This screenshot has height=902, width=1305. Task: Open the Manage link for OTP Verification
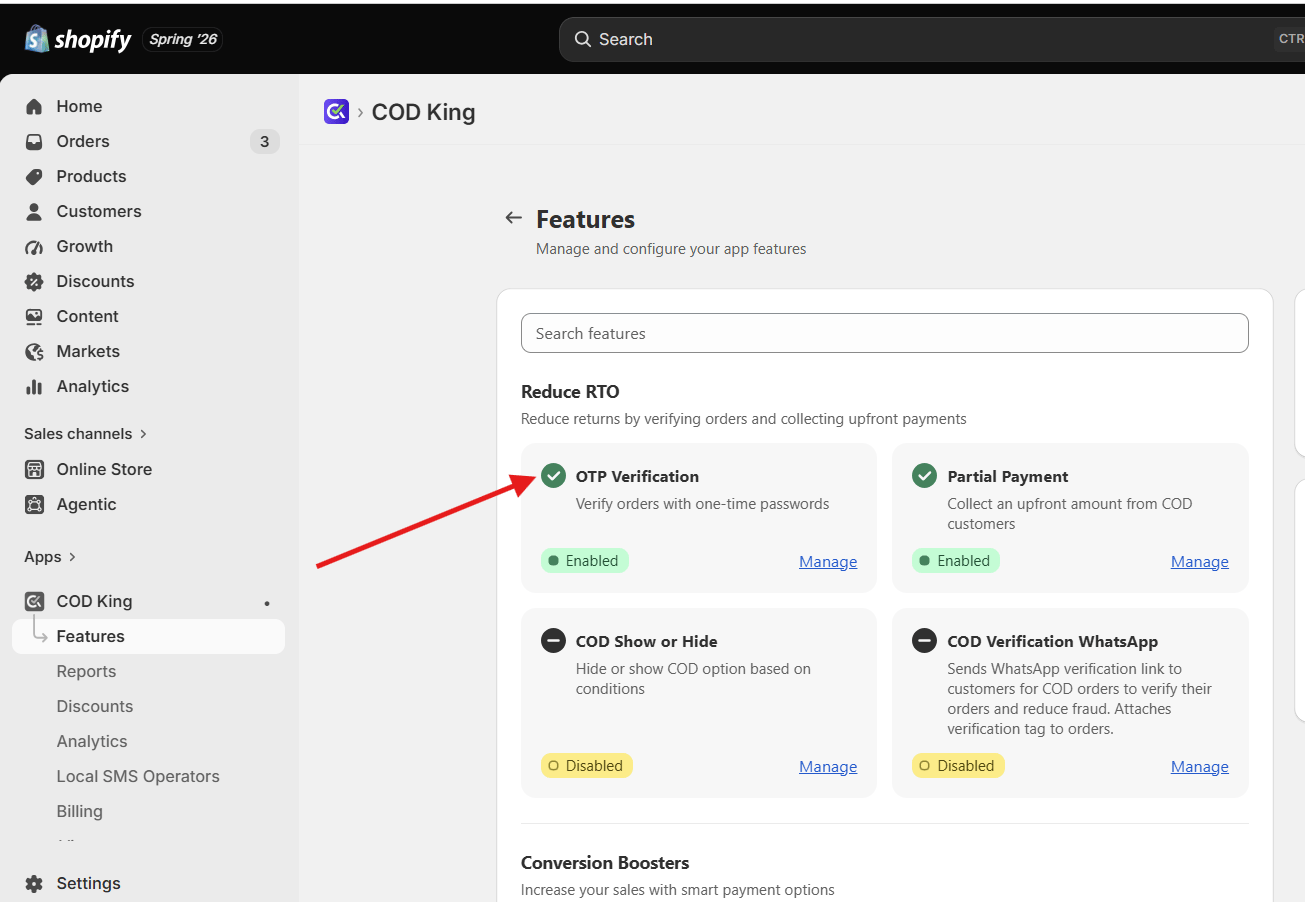pos(828,562)
